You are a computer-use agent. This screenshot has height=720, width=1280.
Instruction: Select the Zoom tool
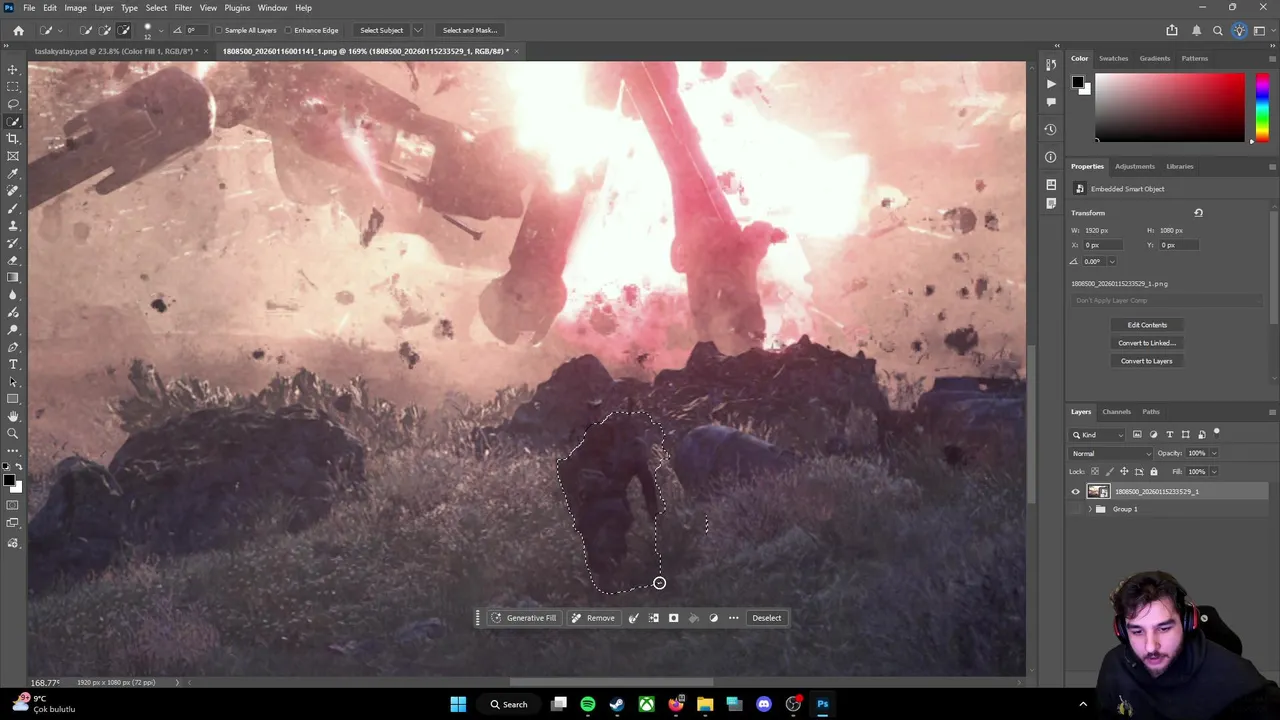13,433
